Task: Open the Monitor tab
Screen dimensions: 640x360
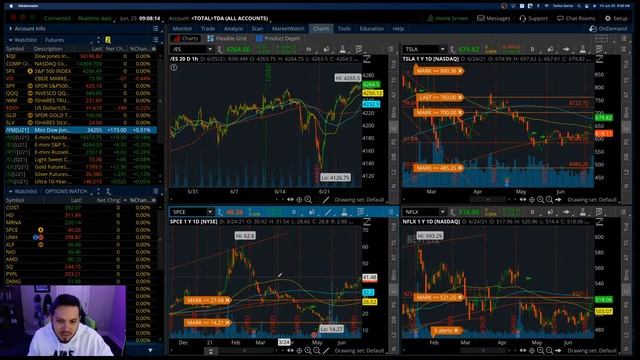Action: point(182,29)
